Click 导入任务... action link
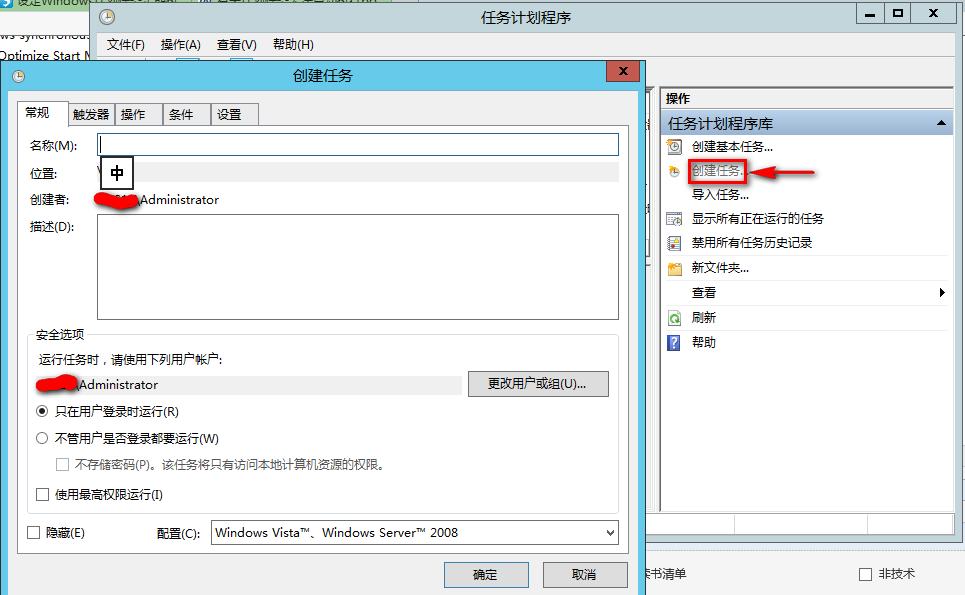This screenshot has width=965, height=595. [720, 194]
